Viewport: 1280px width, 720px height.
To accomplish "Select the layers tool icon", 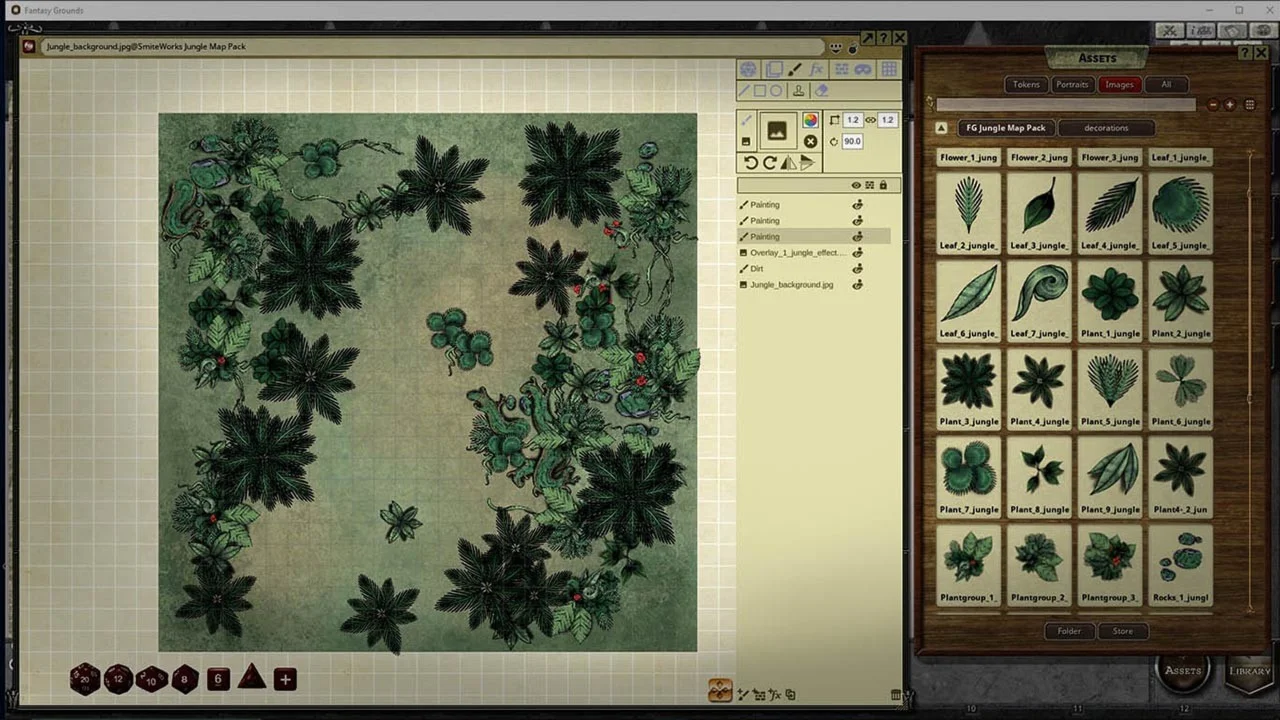I will pos(773,69).
